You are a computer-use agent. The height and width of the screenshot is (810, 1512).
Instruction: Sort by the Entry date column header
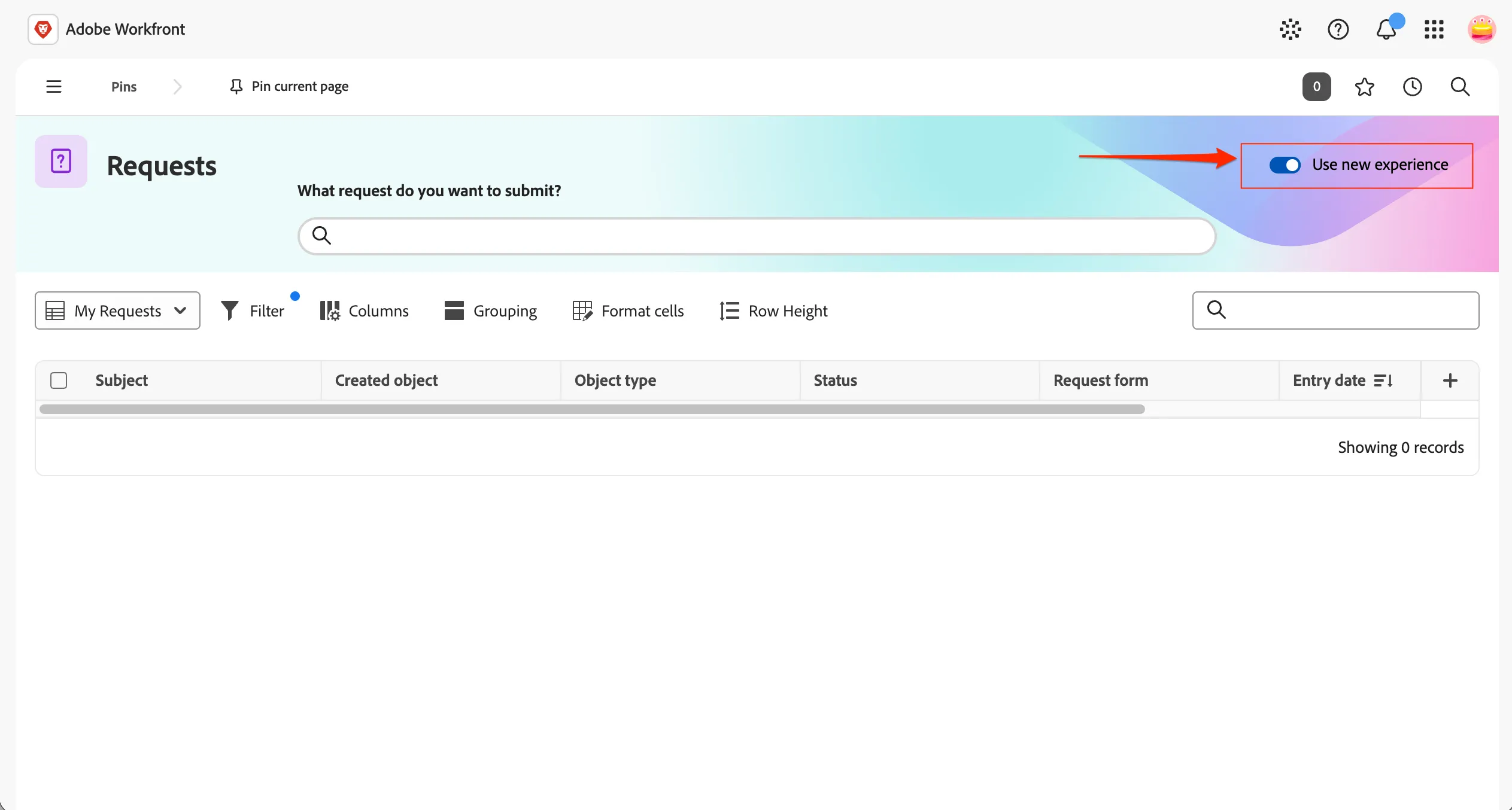pos(1343,380)
